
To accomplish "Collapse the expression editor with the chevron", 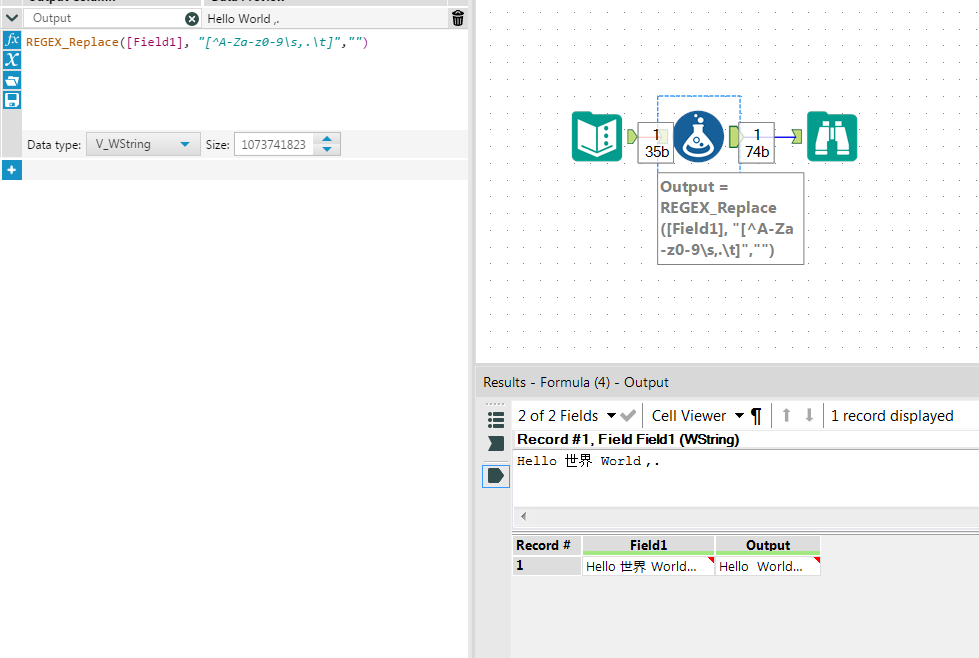I will [x=11, y=17].
